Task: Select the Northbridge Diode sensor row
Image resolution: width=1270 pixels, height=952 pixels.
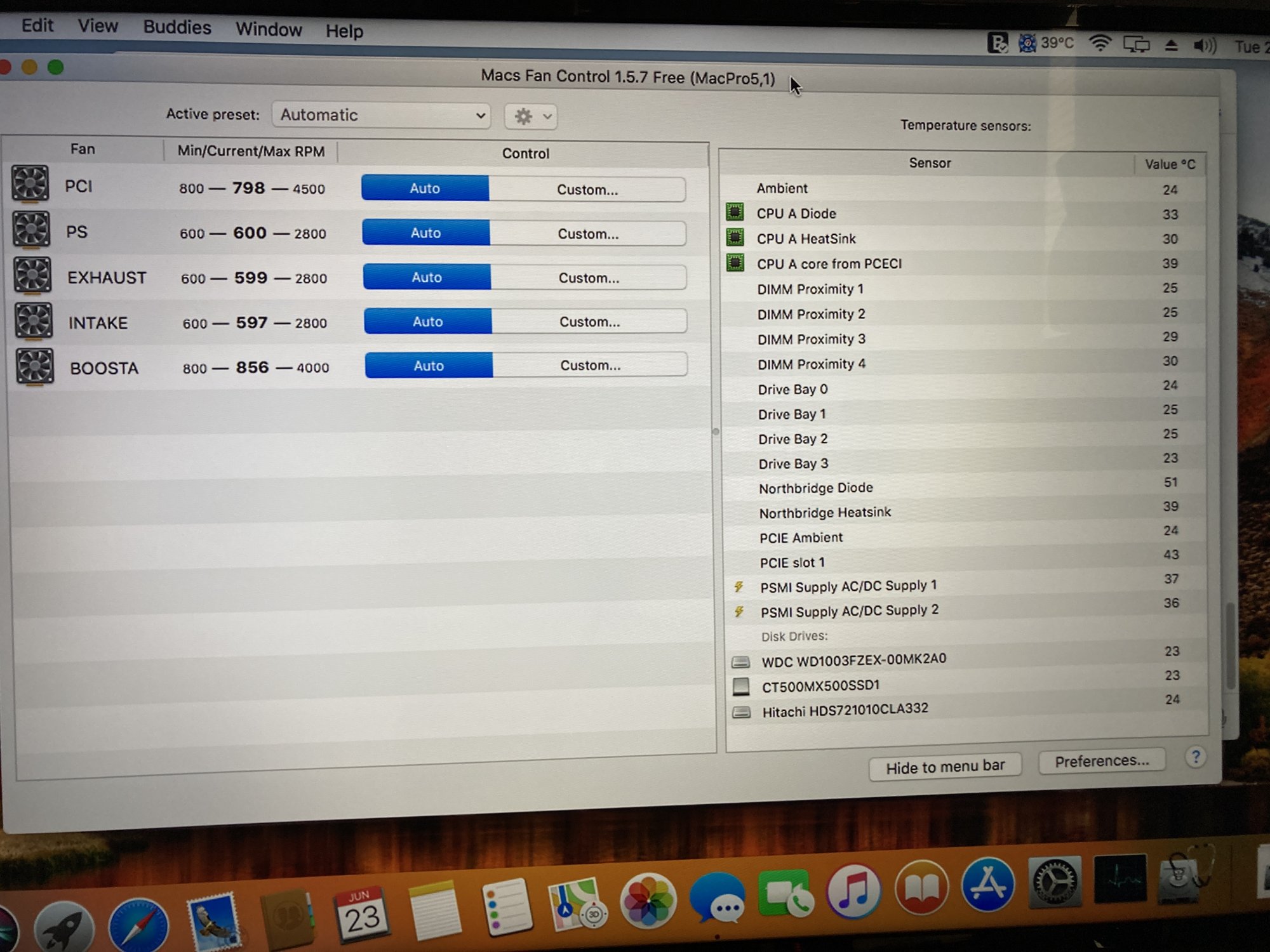Action: pyautogui.click(x=963, y=487)
